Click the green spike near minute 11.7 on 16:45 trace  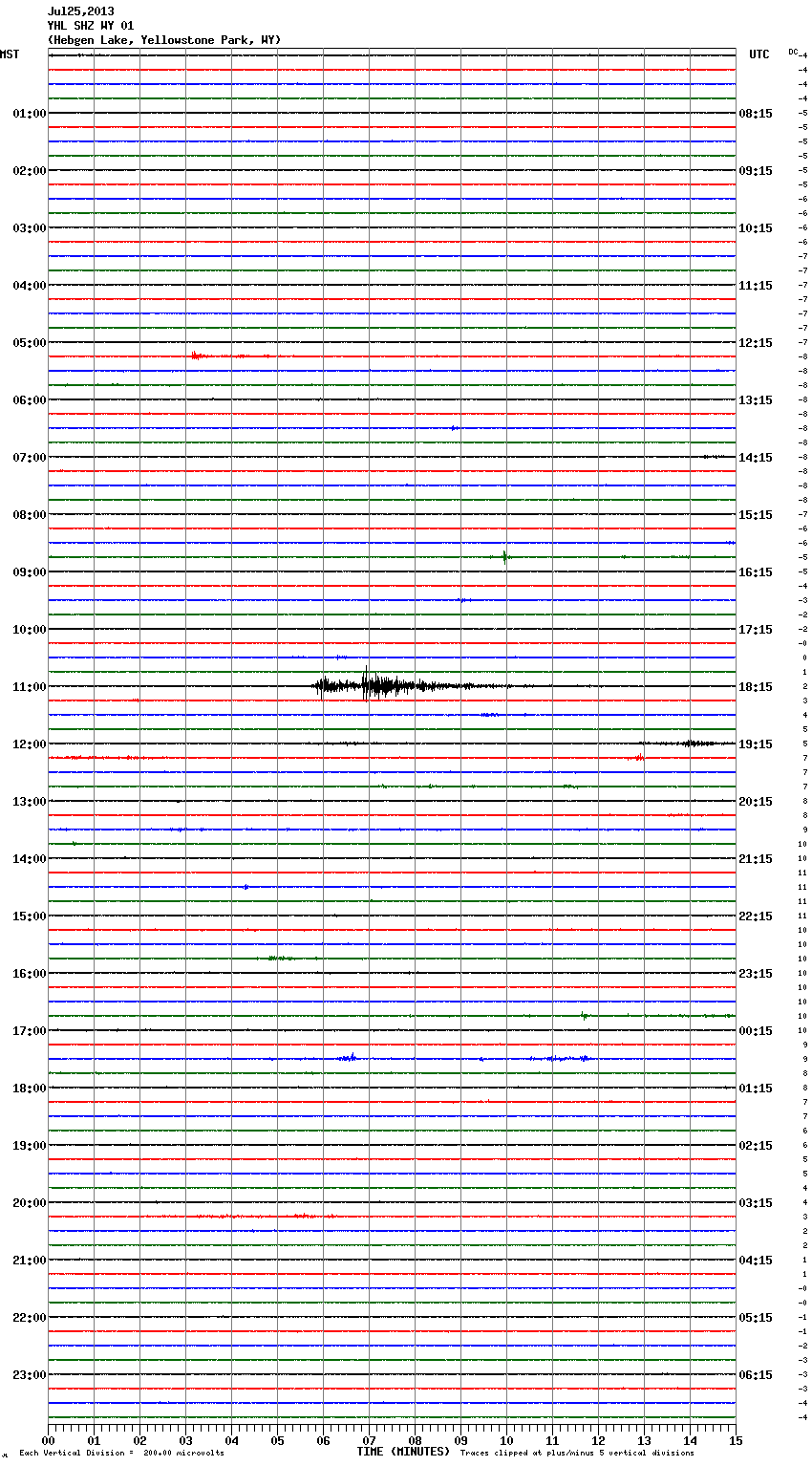click(584, 1016)
